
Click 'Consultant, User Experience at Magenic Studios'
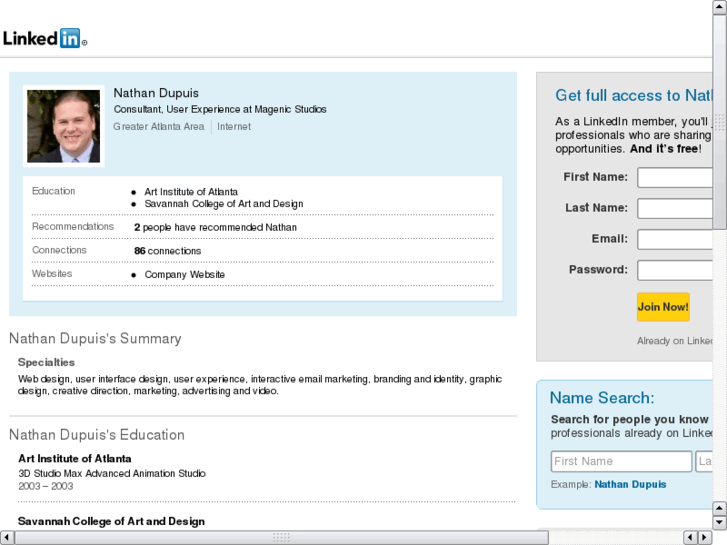point(220,109)
